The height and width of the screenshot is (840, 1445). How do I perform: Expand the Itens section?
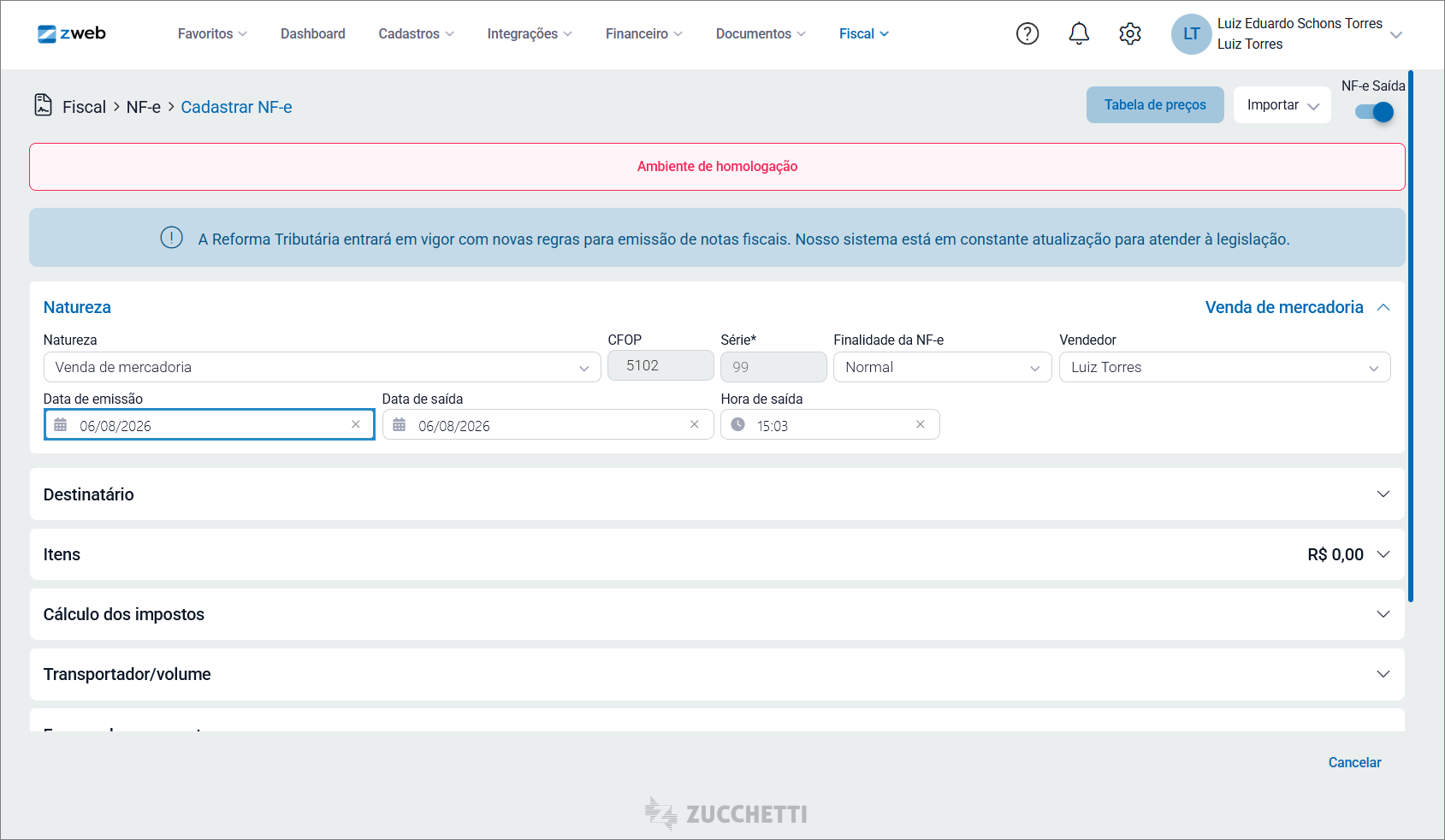pos(717,554)
